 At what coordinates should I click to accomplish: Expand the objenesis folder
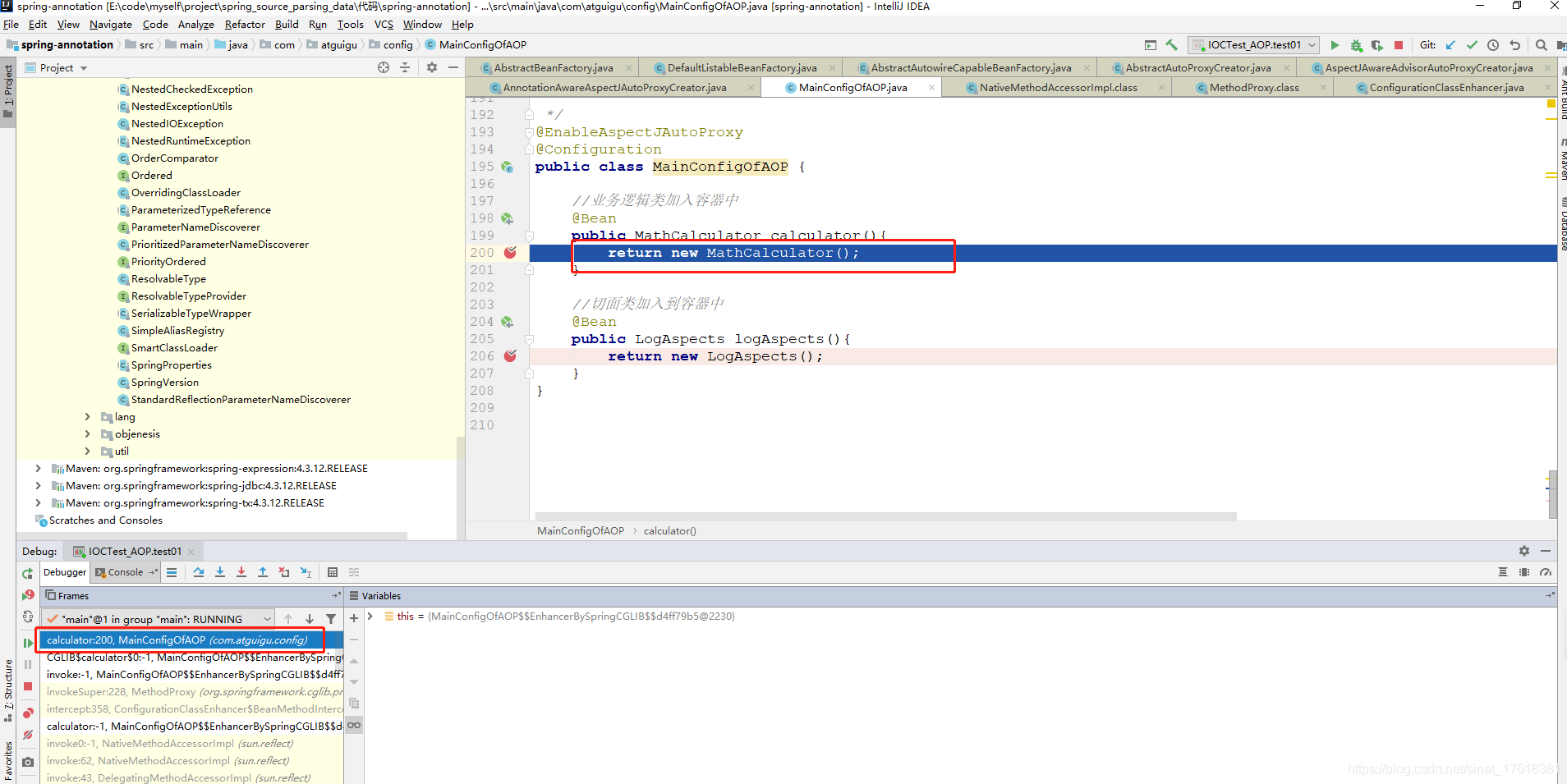(x=88, y=434)
